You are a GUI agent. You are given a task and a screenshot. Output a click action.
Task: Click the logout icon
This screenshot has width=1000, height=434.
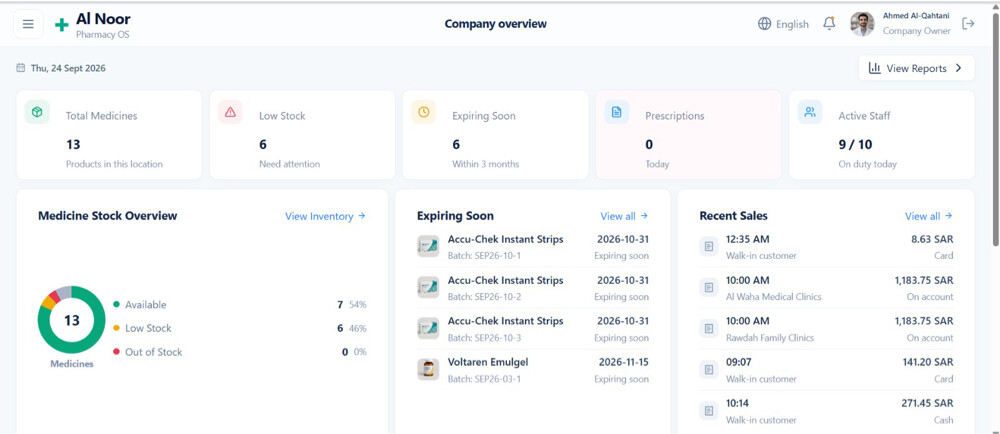[968, 24]
